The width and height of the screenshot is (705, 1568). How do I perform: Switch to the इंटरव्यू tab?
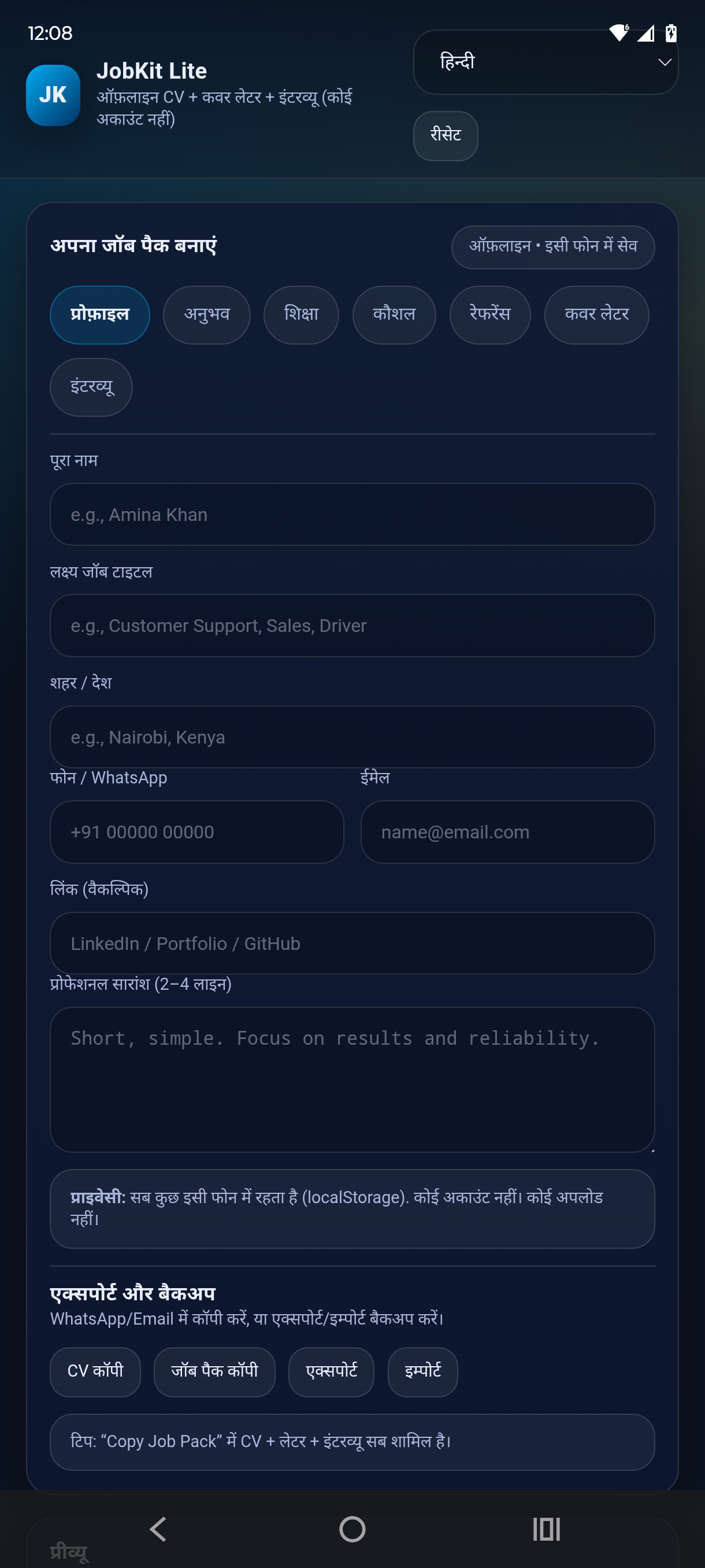91,388
